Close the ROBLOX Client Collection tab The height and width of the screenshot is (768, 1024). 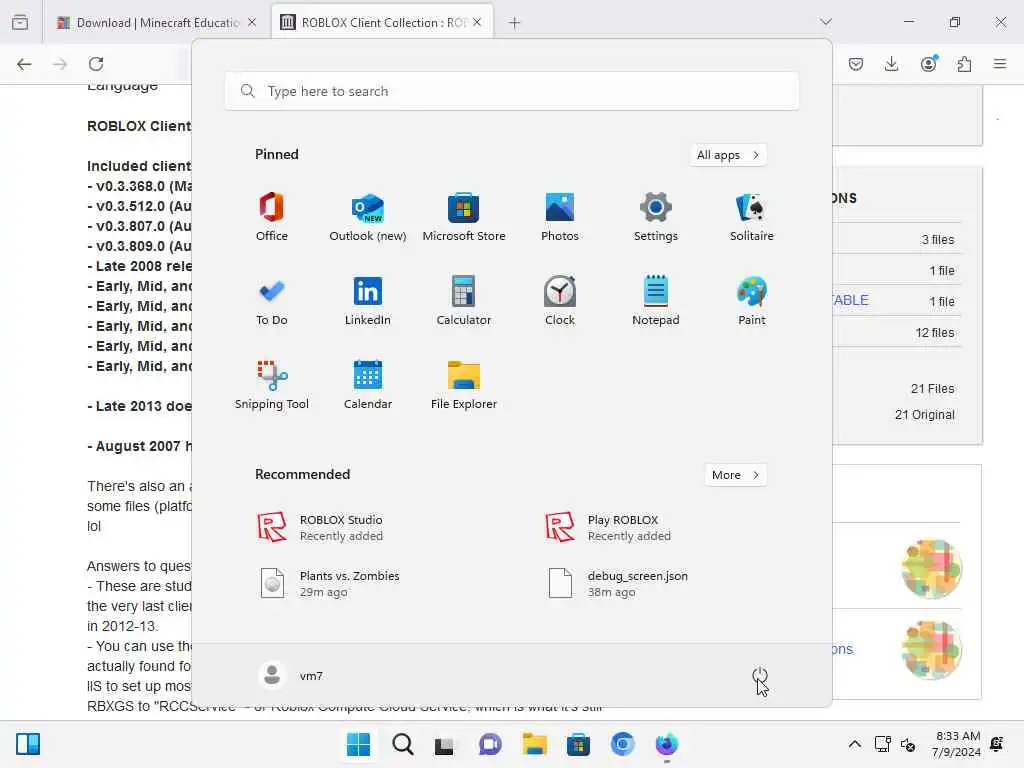477,23
